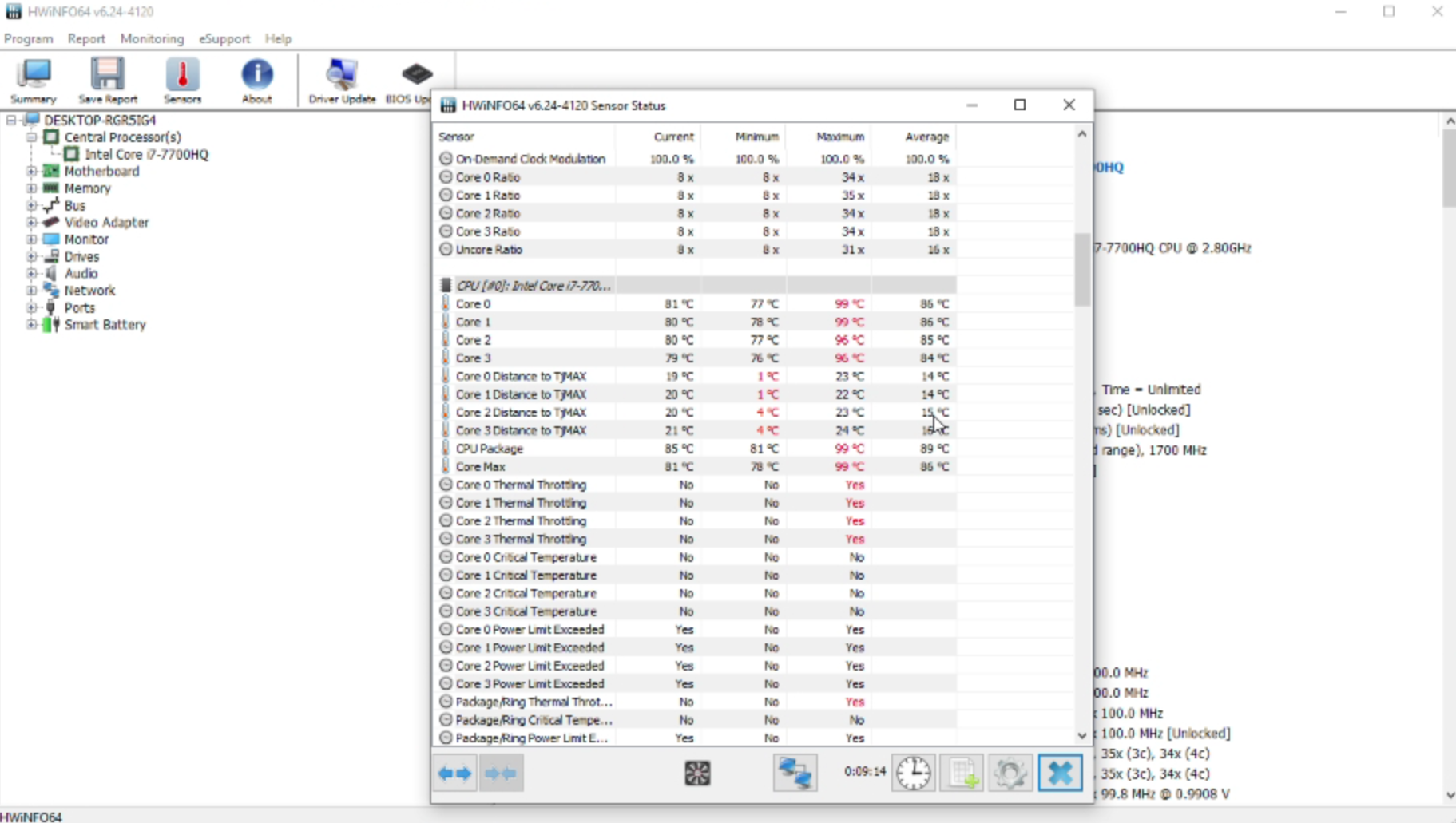
Task: Select the Smart Battery tree label
Action: tap(105, 325)
